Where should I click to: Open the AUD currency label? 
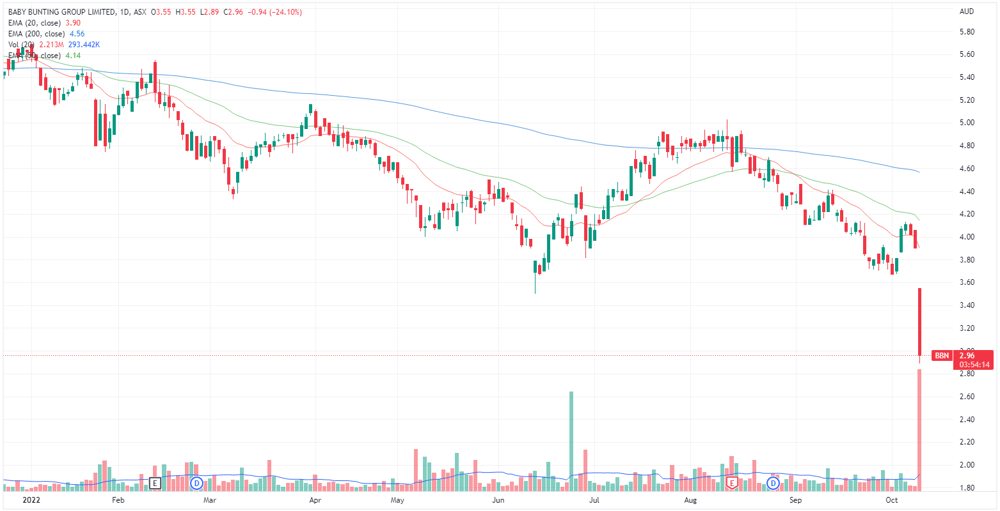click(967, 12)
